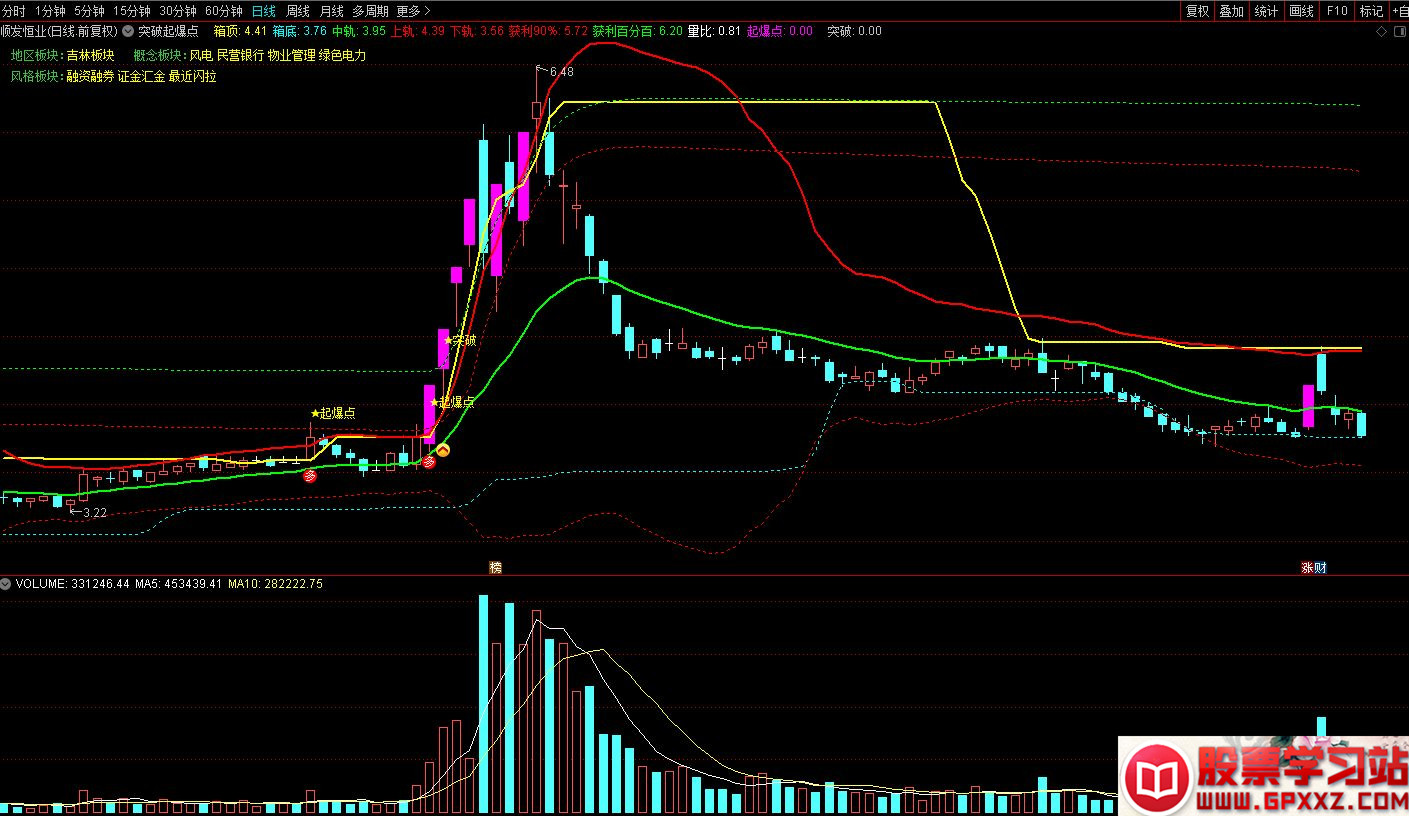Click the 上轨: 4.39 value
This screenshot has height=816, width=1409.
pos(417,31)
